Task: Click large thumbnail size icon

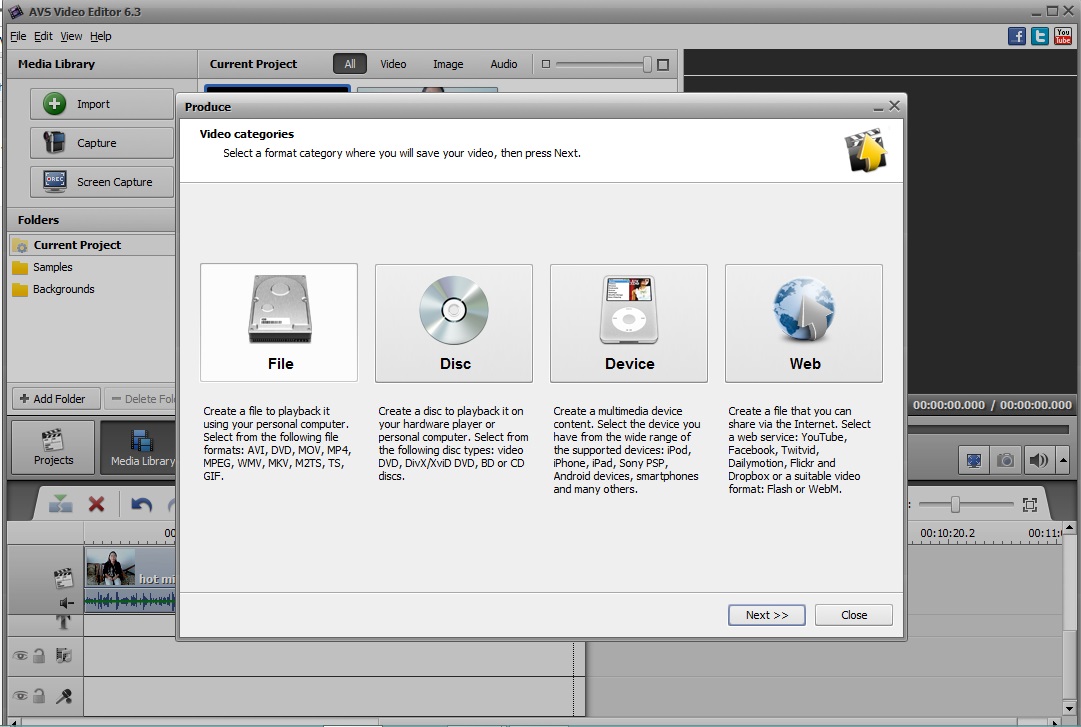Action: (x=663, y=64)
